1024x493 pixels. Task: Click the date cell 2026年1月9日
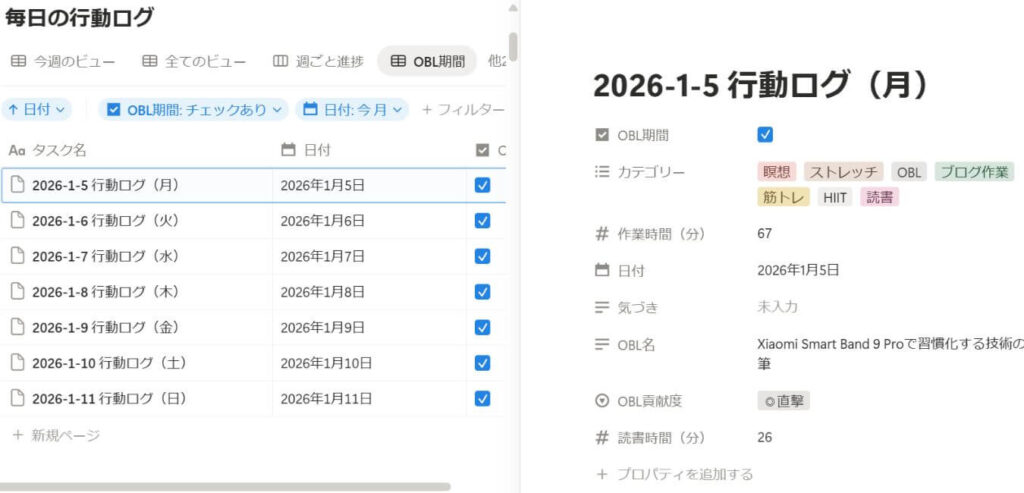point(323,327)
